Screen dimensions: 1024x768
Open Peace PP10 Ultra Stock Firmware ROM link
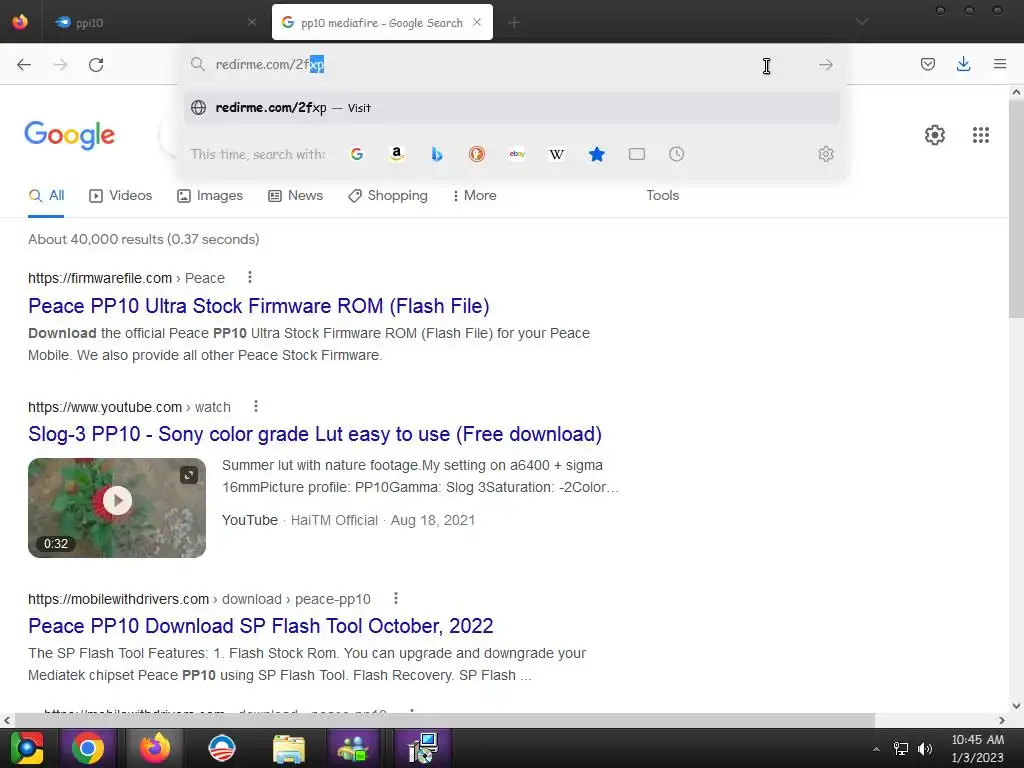259,306
